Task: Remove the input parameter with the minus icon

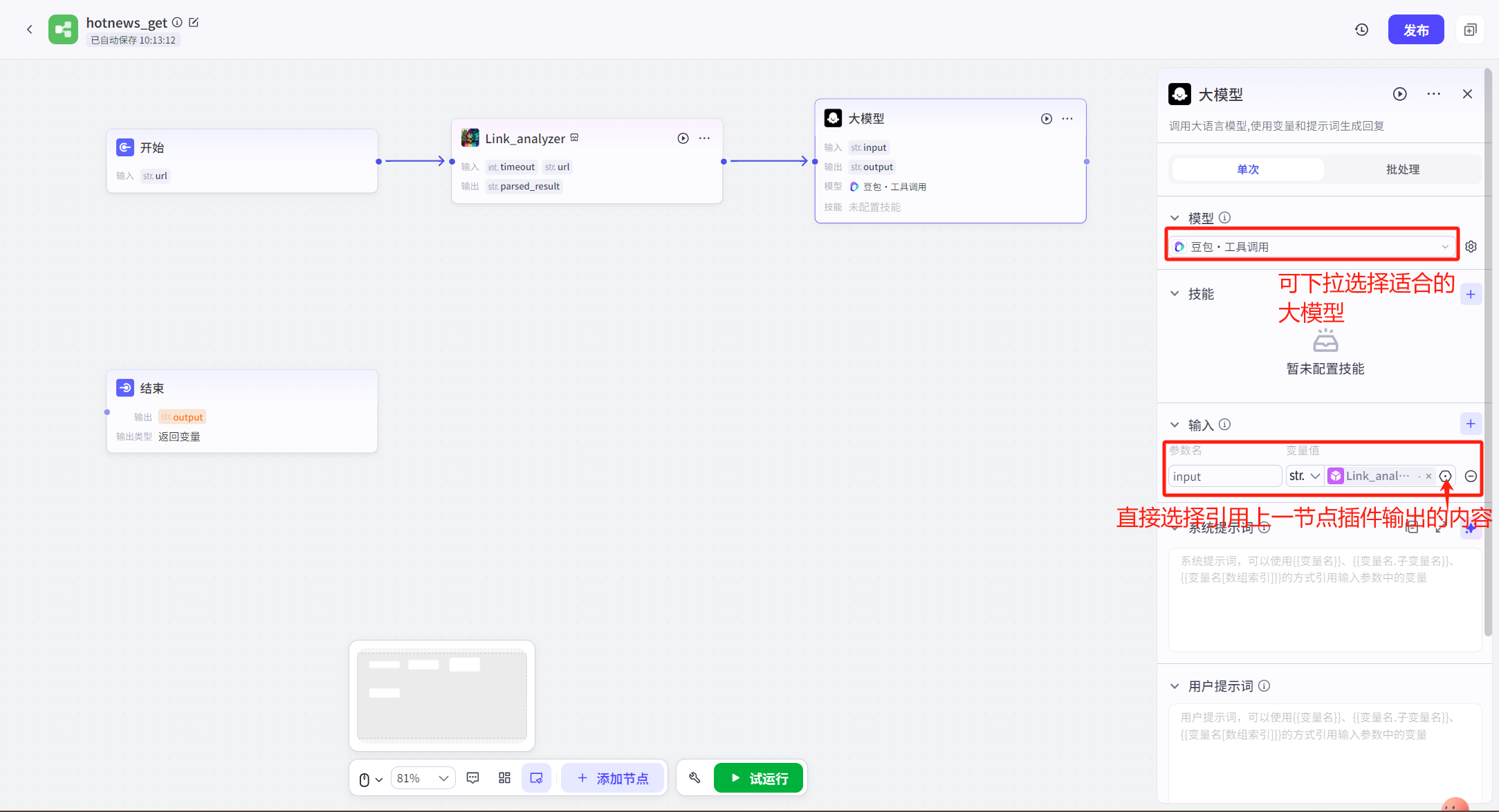Action: click(x=1471, y=476)
